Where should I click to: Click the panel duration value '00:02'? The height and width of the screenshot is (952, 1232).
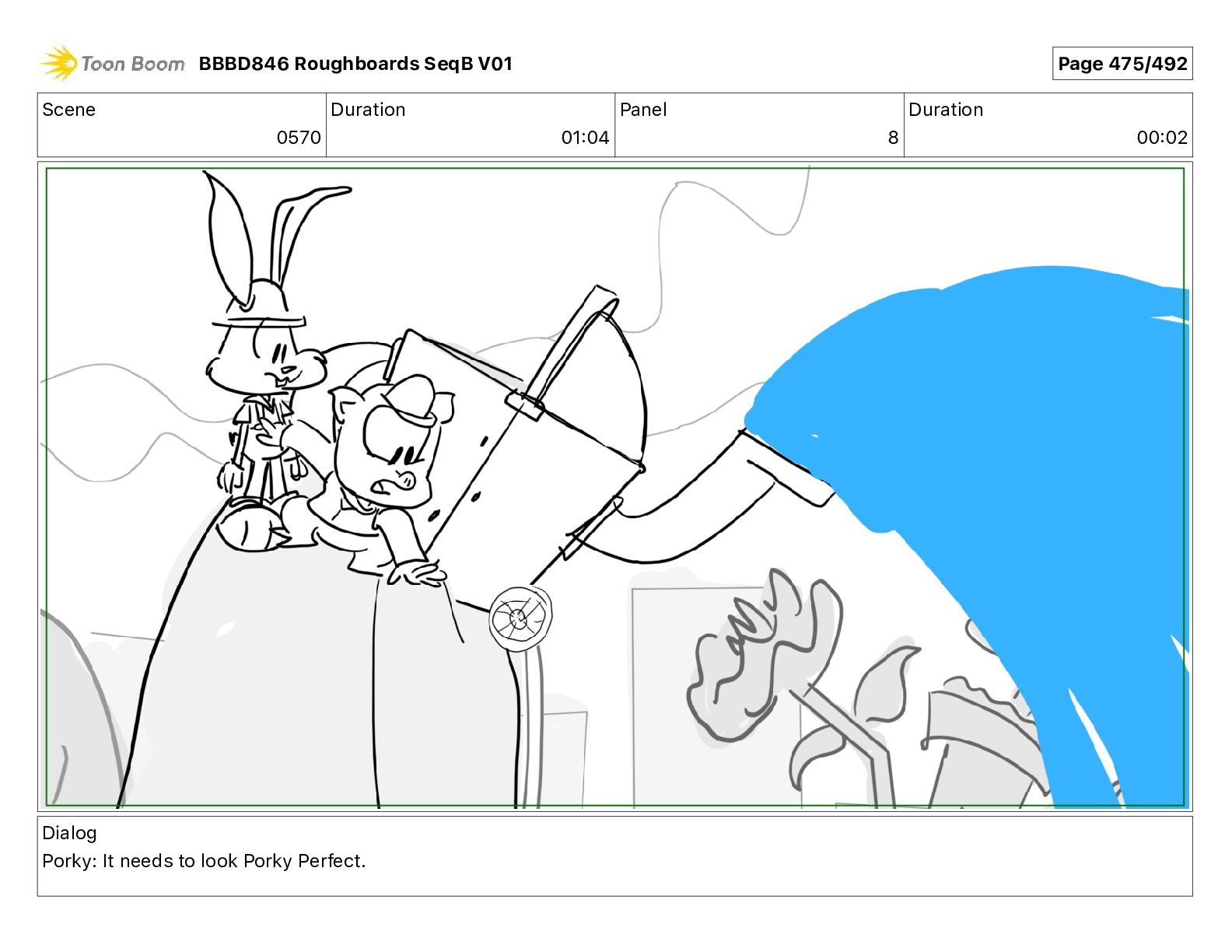click(1162, 138)
